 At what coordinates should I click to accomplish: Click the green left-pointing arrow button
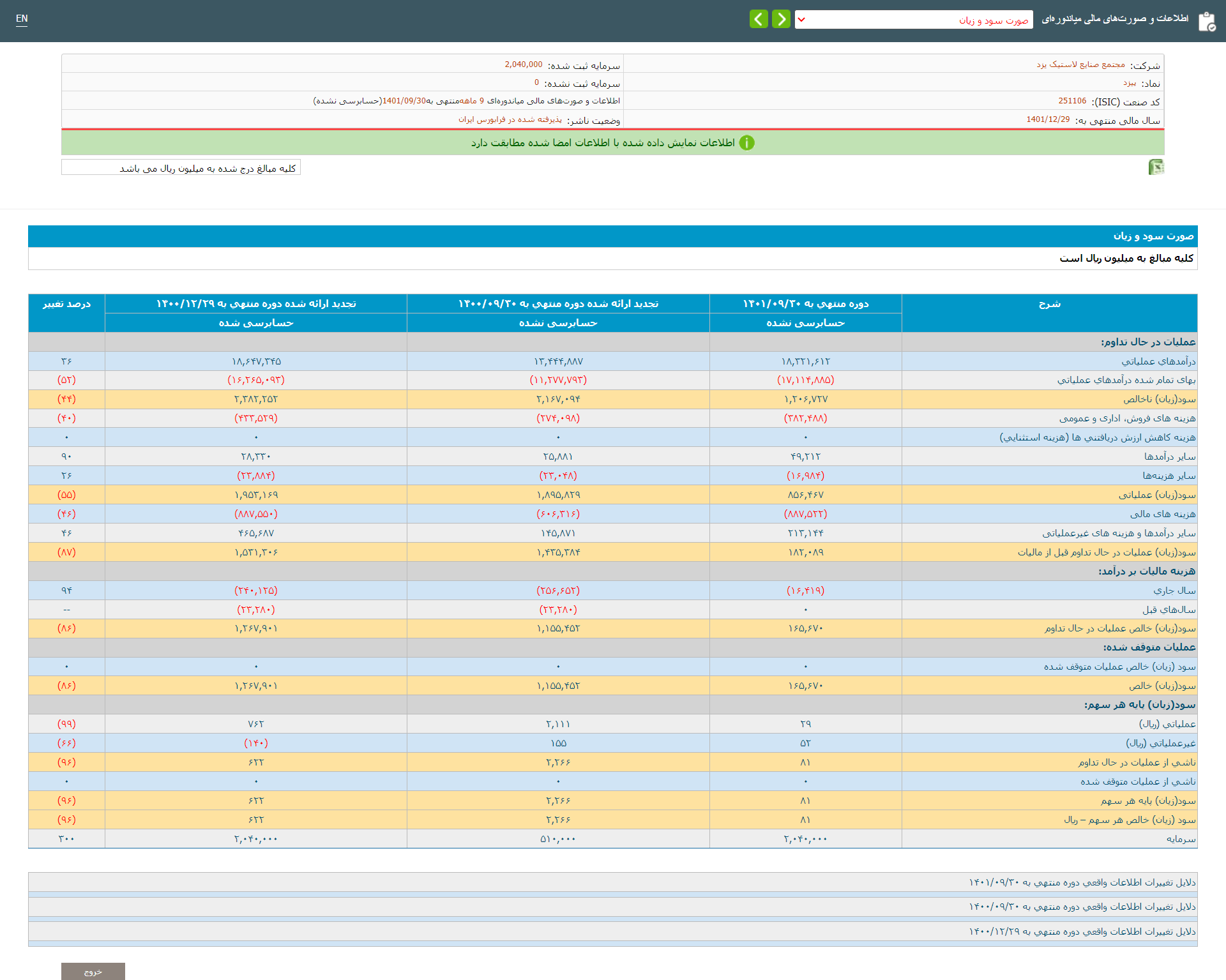click(759, 19)
